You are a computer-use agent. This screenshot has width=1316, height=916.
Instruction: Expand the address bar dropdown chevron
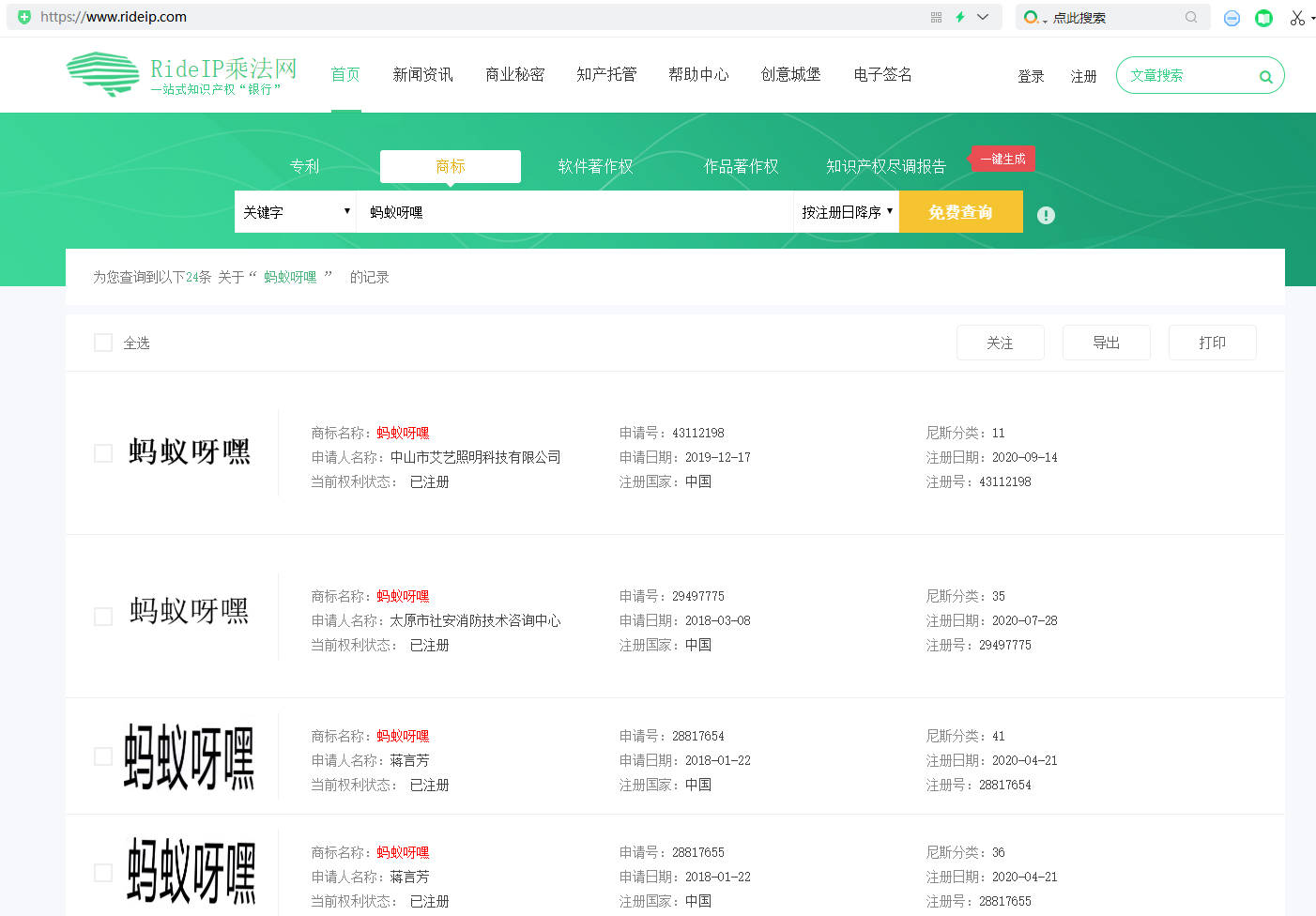pyautogui.click(x=983, y=17)
